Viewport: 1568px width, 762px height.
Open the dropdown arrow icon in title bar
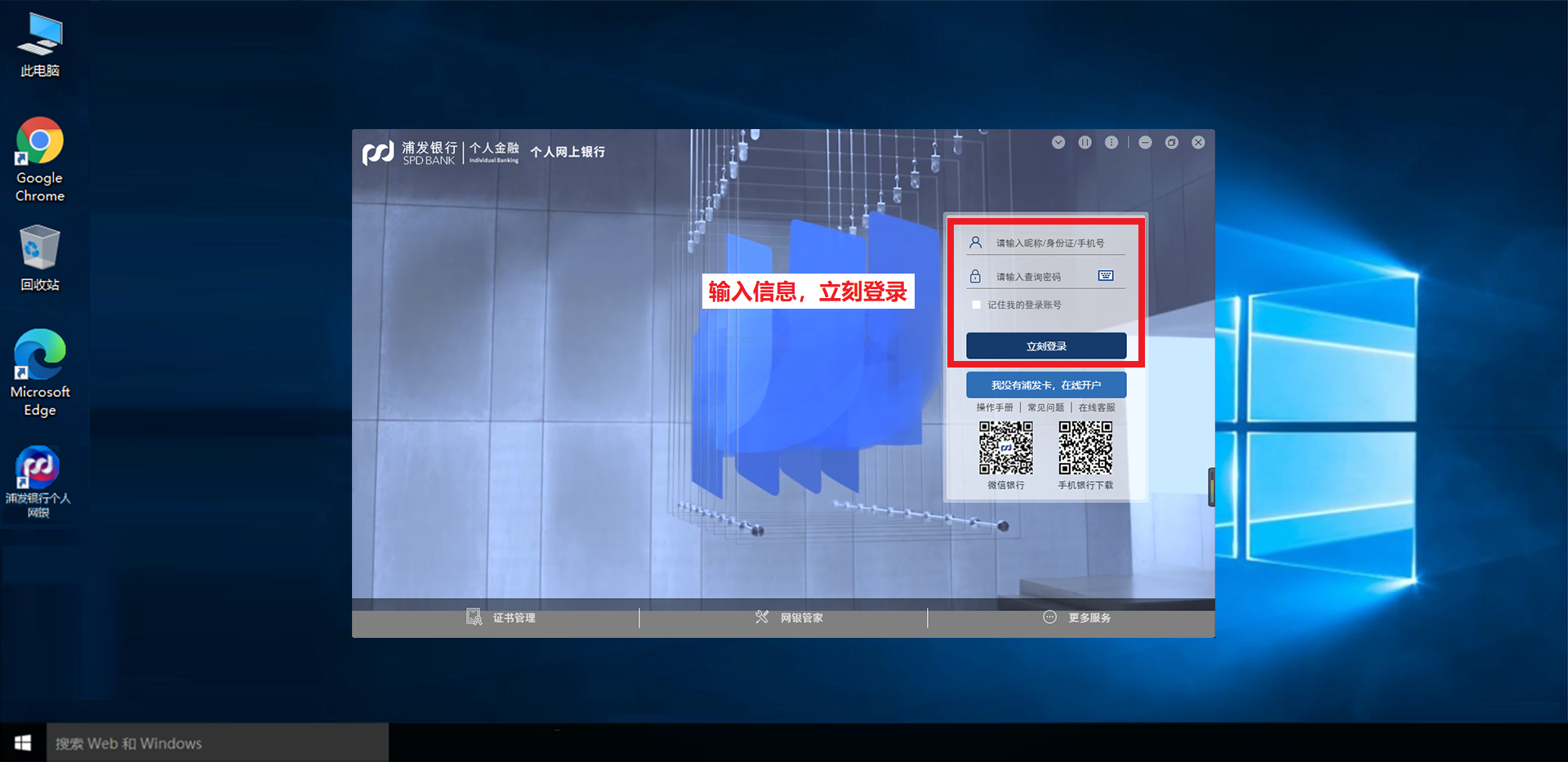[x=1058, y=142]
